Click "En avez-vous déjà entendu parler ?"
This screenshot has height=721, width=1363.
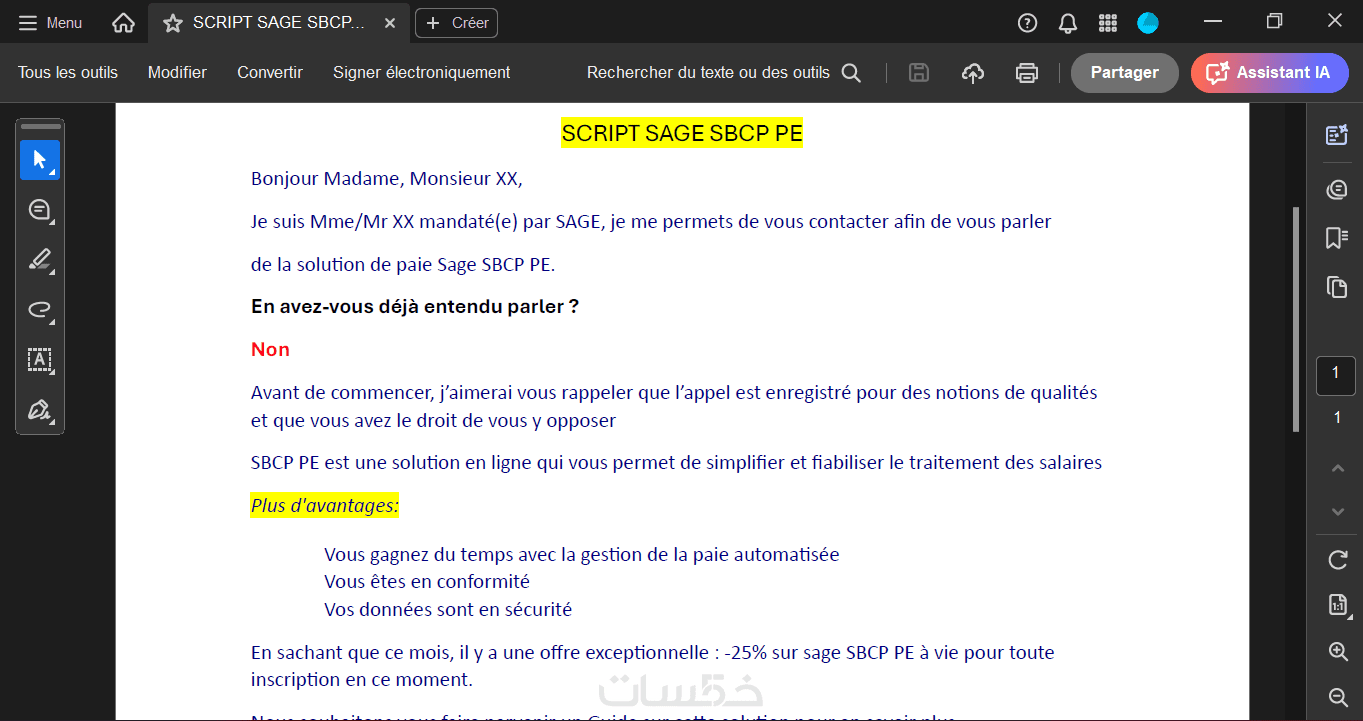tap(415, 307)
